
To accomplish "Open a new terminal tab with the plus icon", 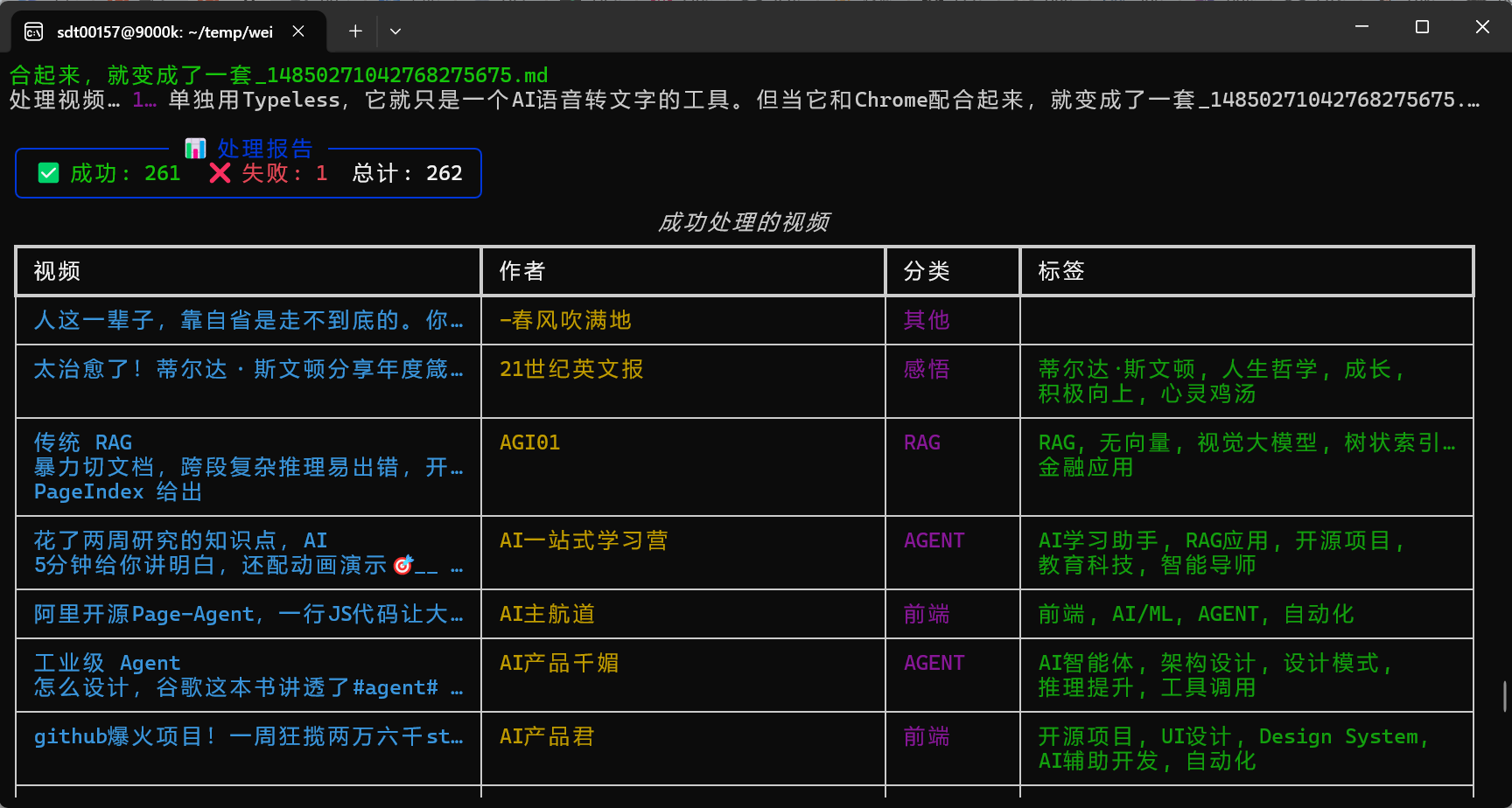I will (x=354, y=31).
